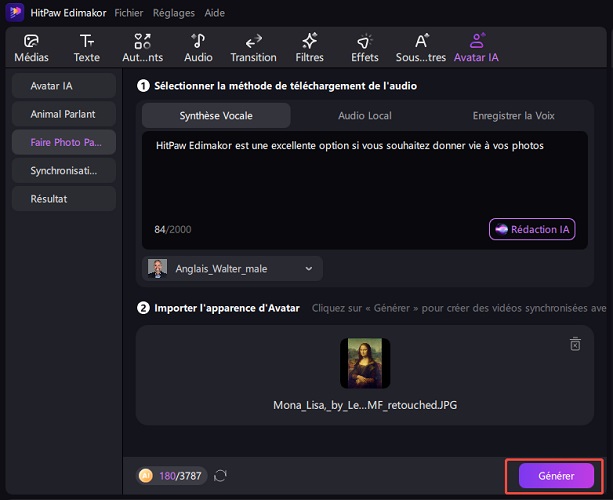Open the Effets tool
Screen dimensions: 613x500
click(x=364, y=48)
